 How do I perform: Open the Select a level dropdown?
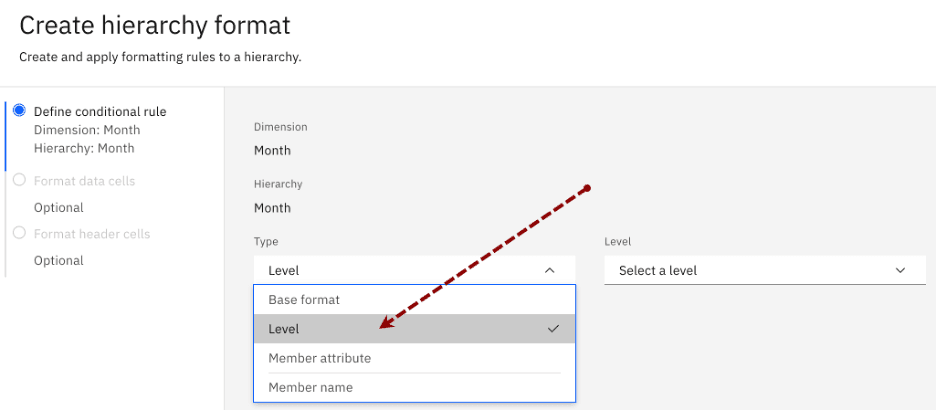click(x=750, y=270)
